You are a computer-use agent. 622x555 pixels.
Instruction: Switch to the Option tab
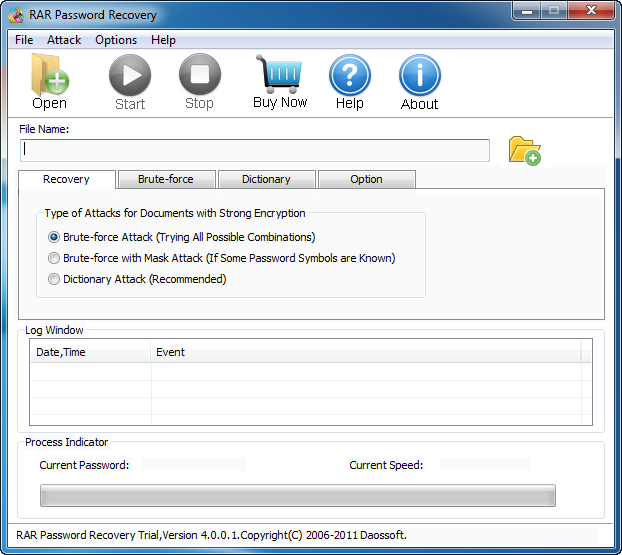click(x=367, y=179)
